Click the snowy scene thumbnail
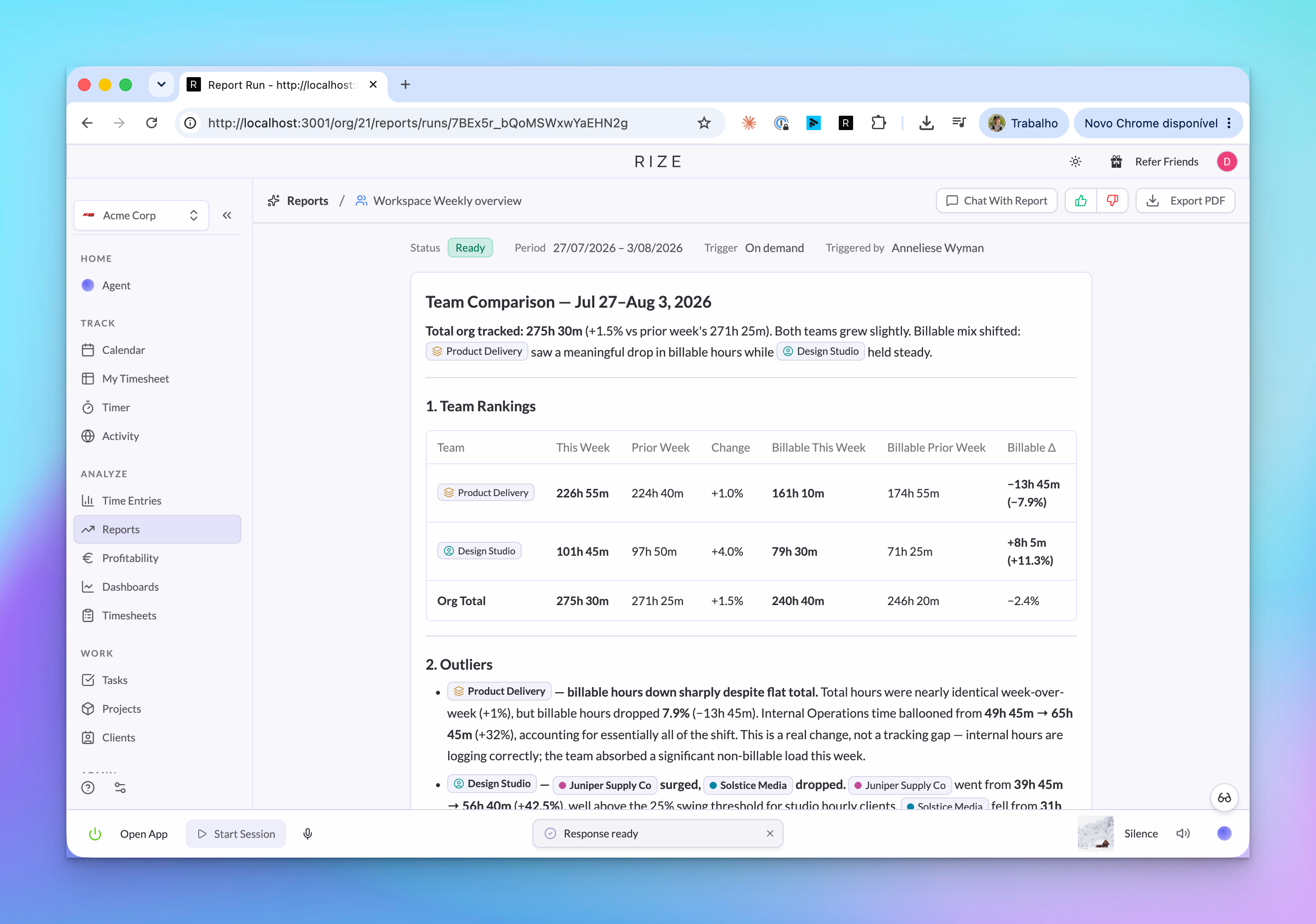1316x924 pixels. pos(1095,833)
